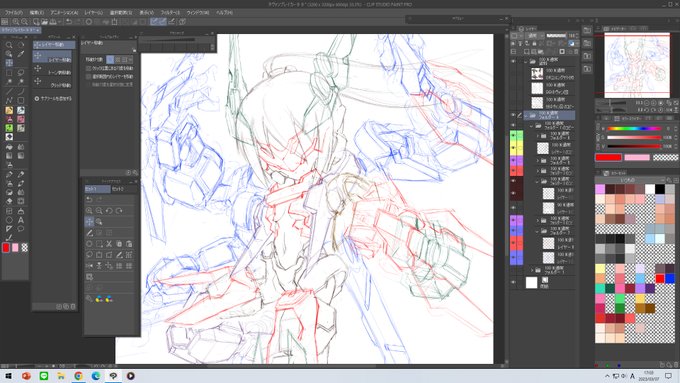Image resolution: width=680 pixels, height=383 pixels.
Task: Select the Rectangle marquee selection tool
Action: 9,72
